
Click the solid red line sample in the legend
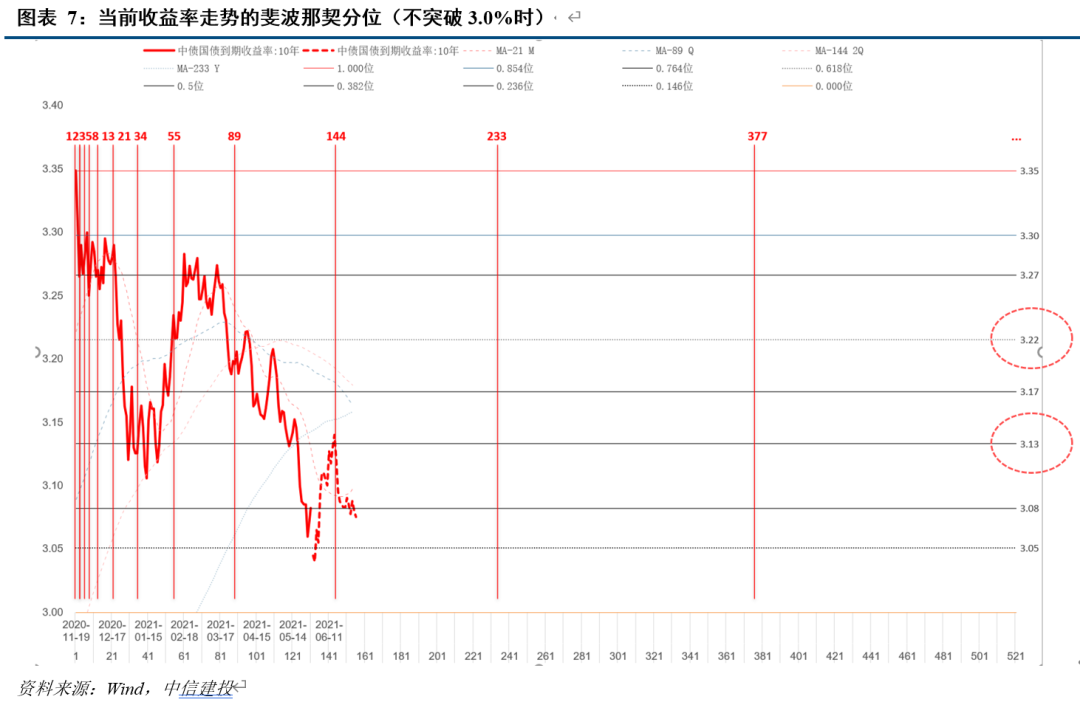(x=159, y=50)
